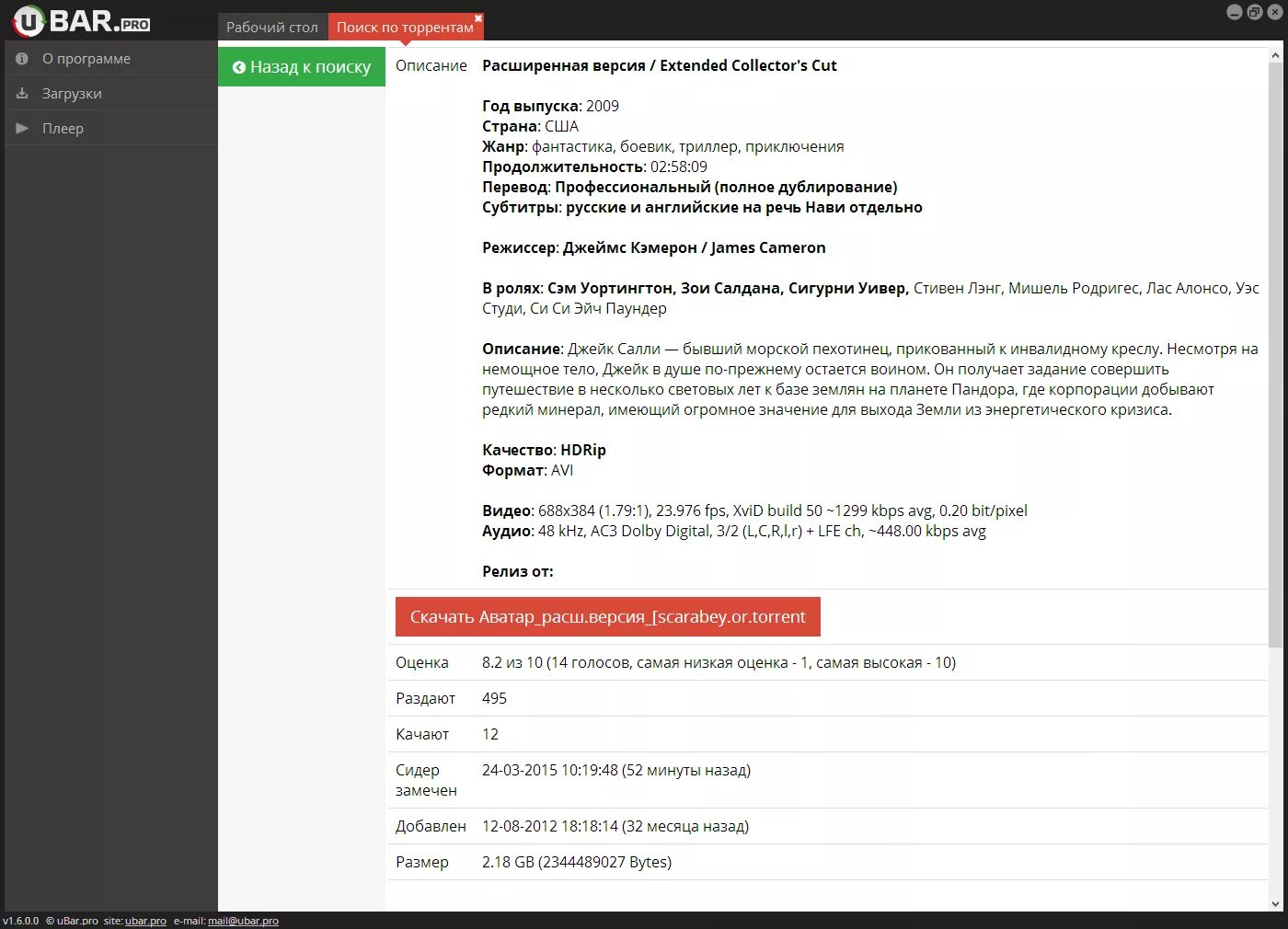This screenshot has width=1288, height=929.
Task: Click the Сидер замечен date 24-03-2015
Action: (x=616, y=770)
